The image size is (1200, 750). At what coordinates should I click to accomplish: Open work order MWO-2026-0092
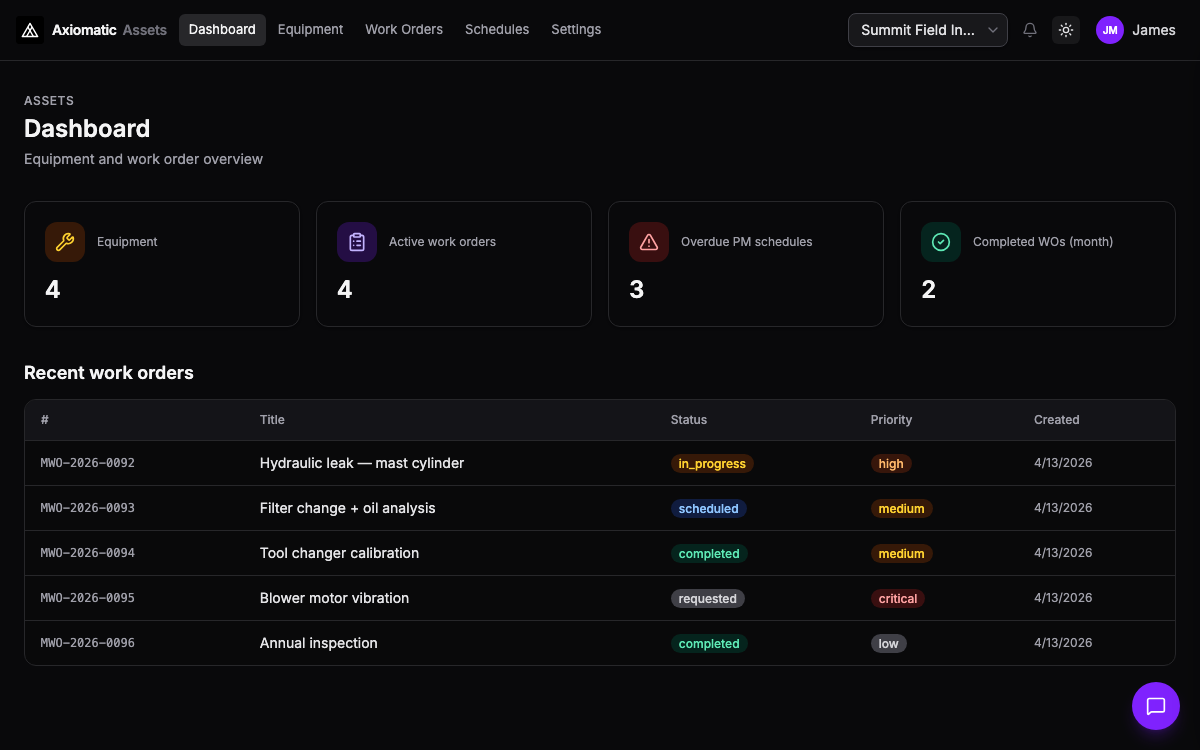(88, 463)
